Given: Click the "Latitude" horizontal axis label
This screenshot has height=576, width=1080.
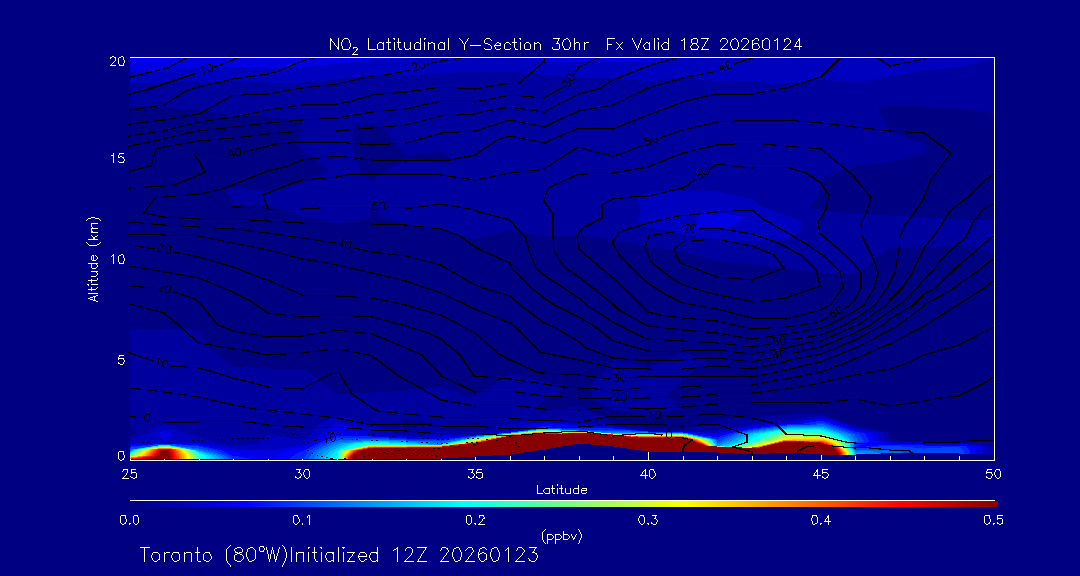Looking at the screenshot, I should 561,490.
